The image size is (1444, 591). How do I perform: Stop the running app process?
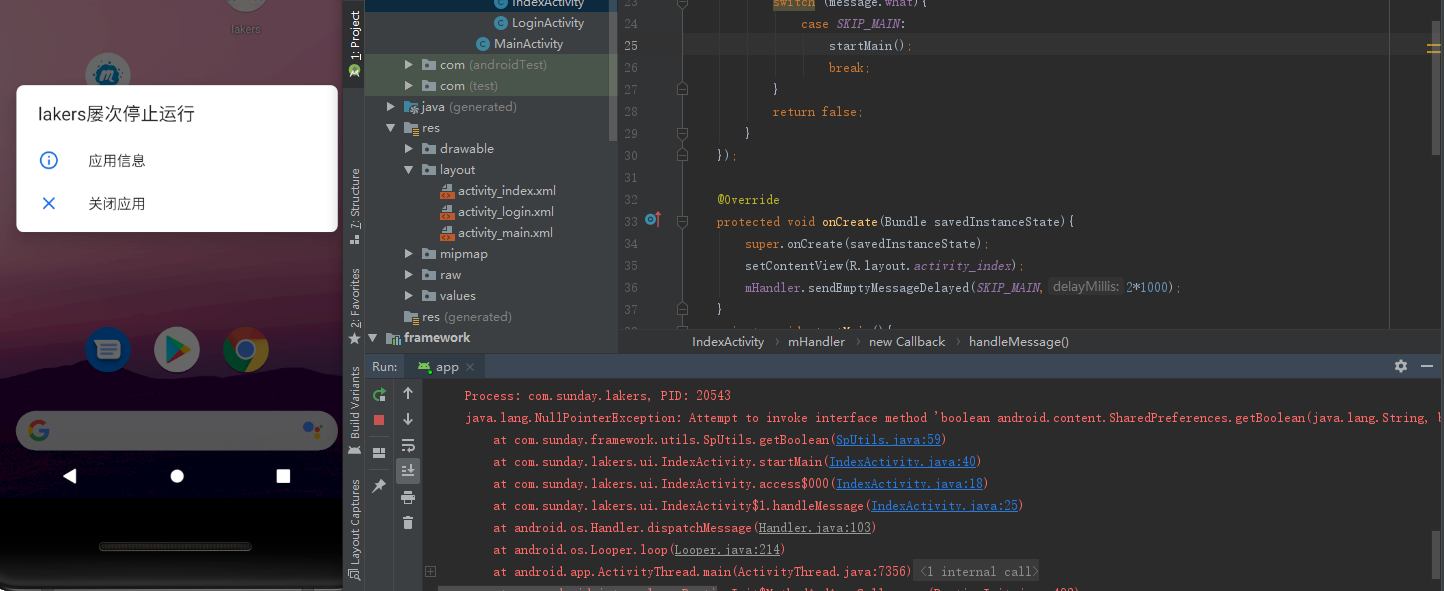(x=379, y=420)
